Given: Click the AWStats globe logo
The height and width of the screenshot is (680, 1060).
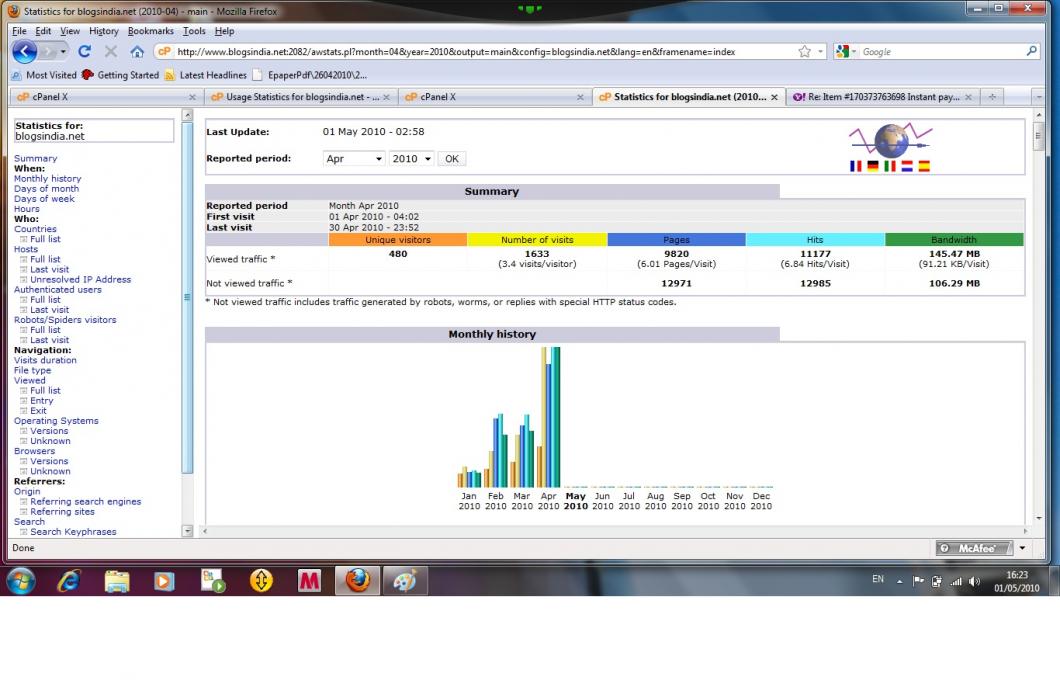Looking at the screenshot, I should 887,139.
